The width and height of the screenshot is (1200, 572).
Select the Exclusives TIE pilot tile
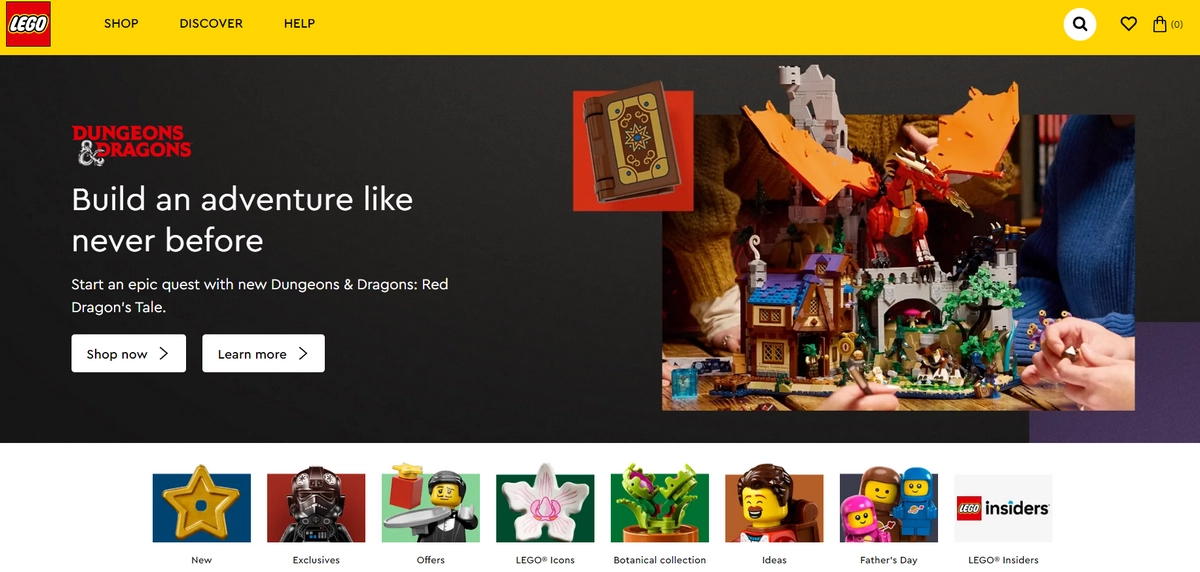tap(316, 508)
